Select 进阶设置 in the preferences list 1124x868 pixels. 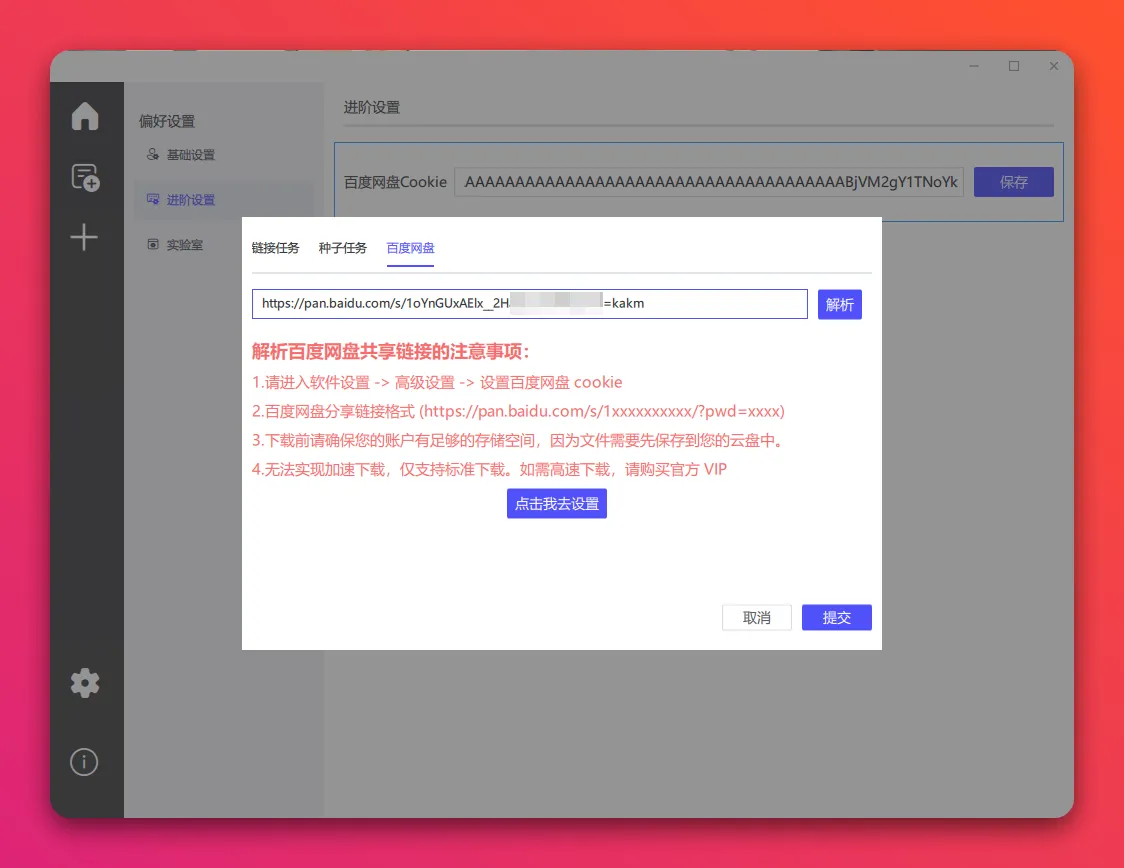click(x=190, y=200)
